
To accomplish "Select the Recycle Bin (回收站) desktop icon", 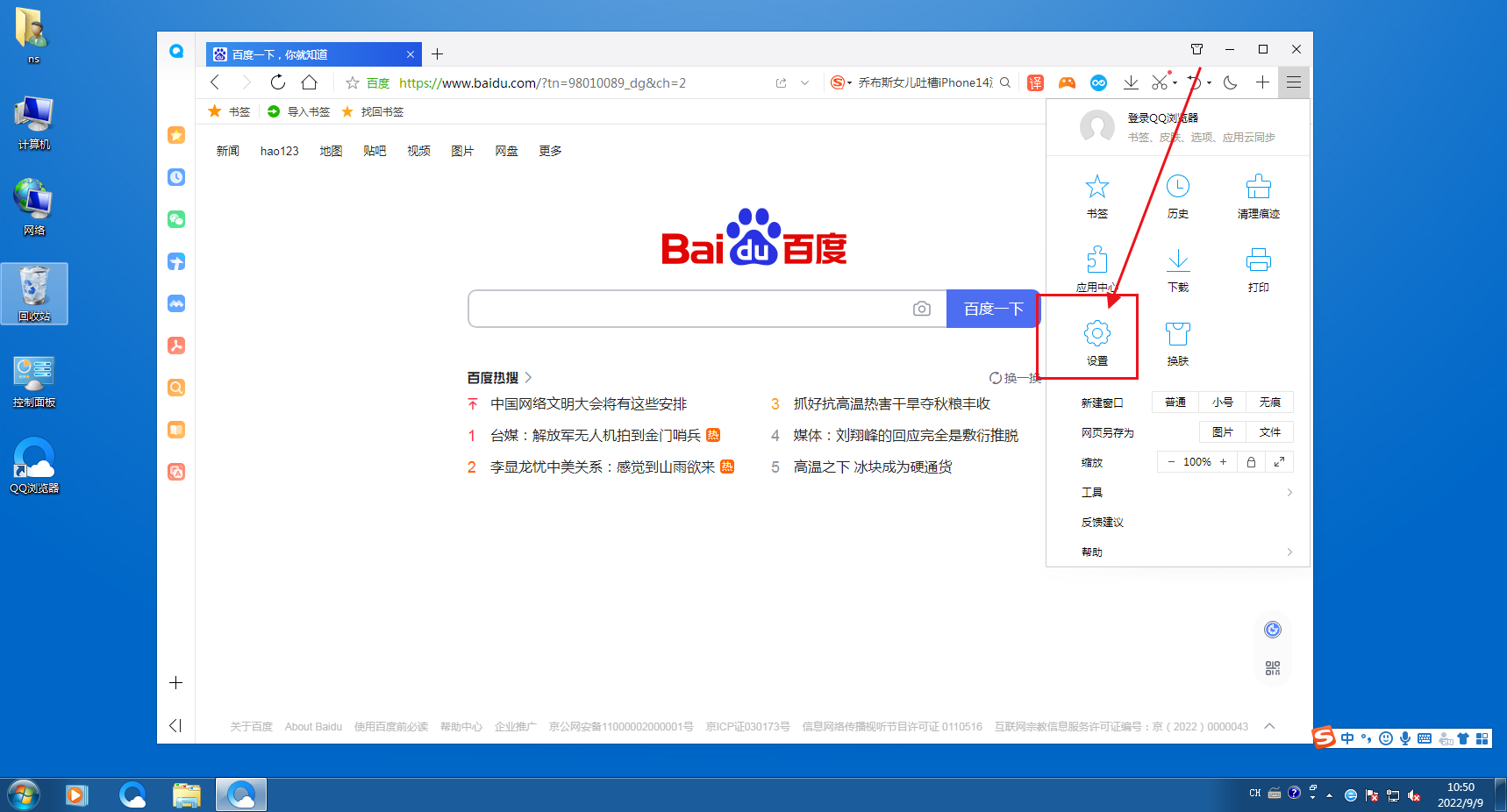I will pyautogui.click(x=34, y=294).
